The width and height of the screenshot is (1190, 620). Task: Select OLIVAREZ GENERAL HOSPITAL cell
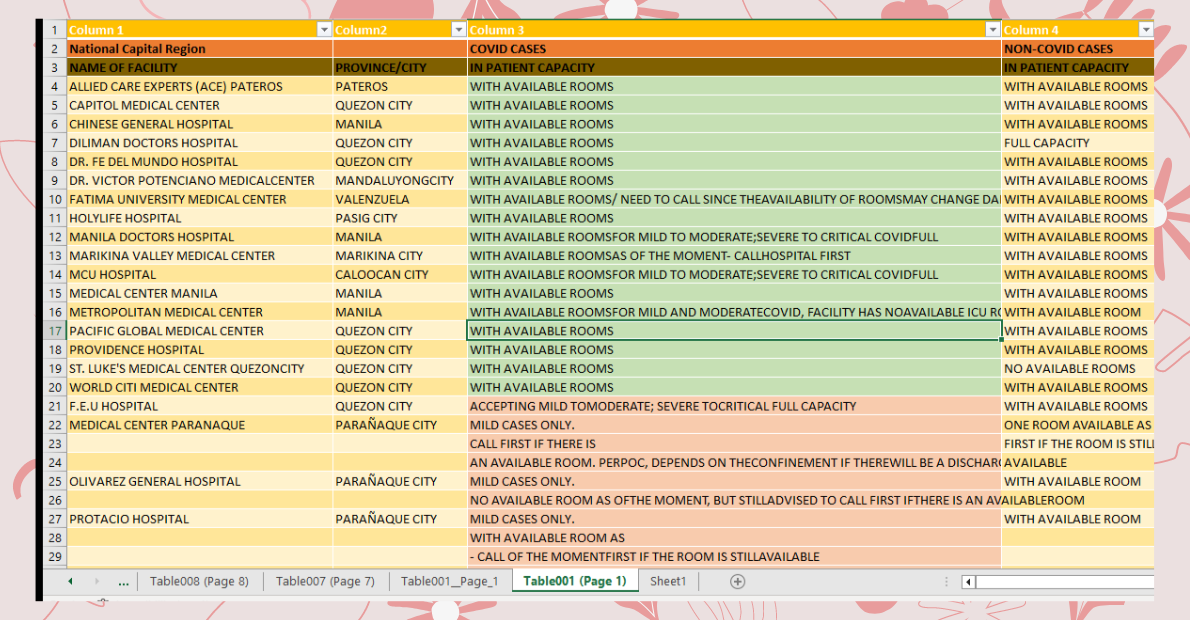click(200, 481)
